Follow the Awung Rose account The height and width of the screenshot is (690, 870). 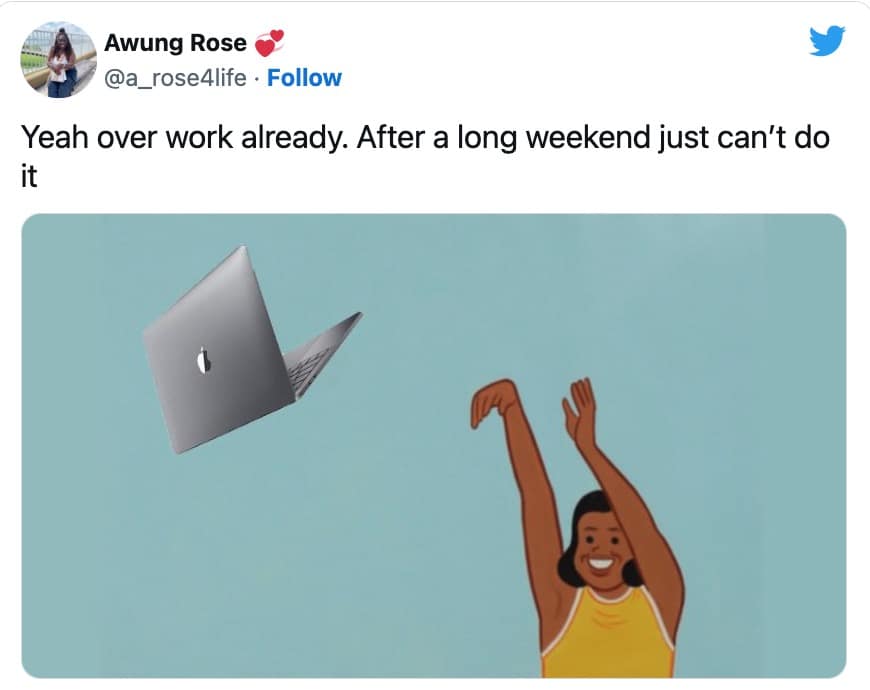304,78
